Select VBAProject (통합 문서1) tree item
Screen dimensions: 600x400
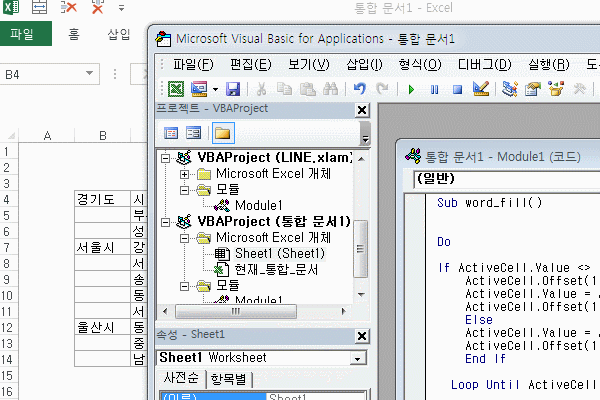point(274,222)
